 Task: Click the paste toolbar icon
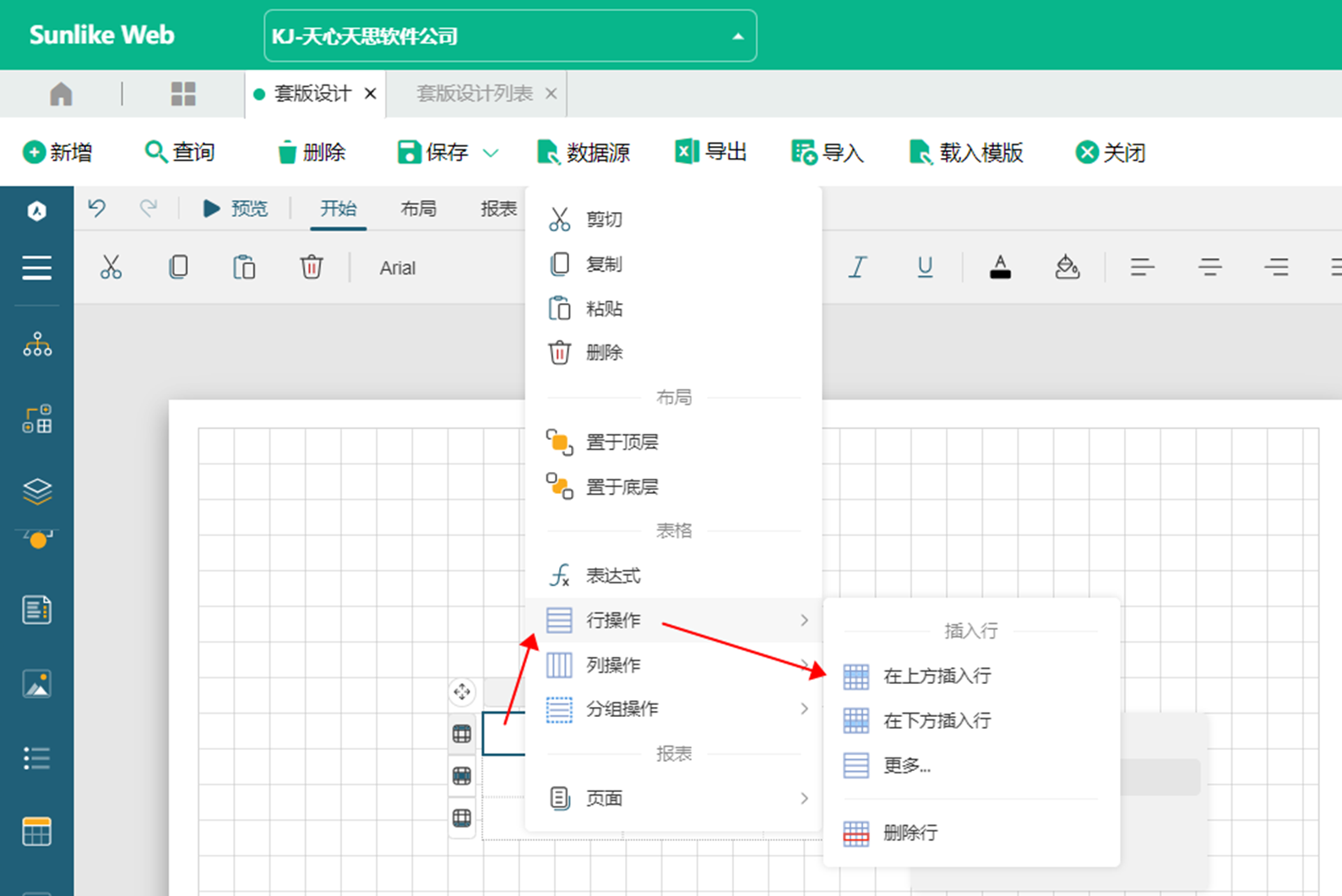click(x=244, y=267)
